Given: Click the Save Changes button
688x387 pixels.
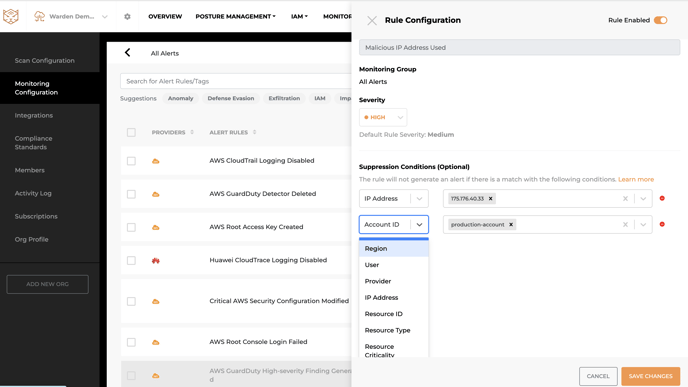Looking at the screenshot, I should (650, 376).
